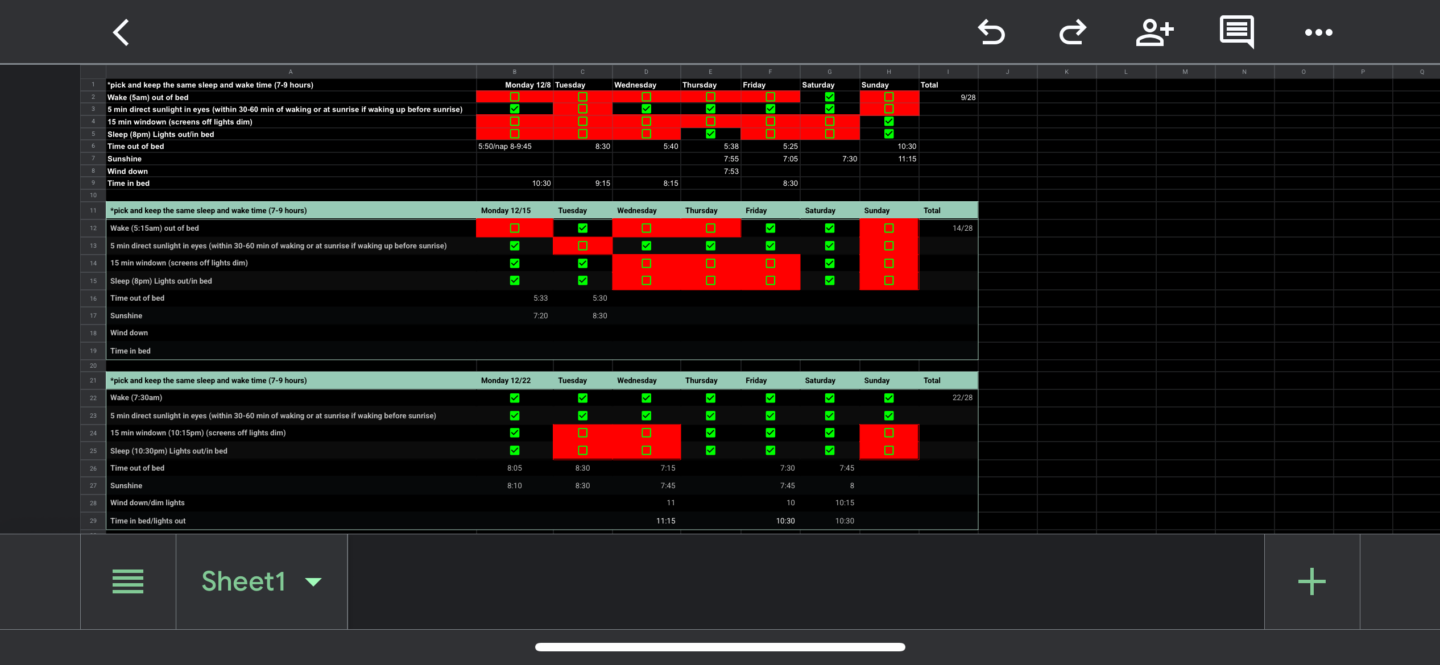Check Sunday Sleep (10:30pm) checkbox in third week
The image size is (1440, 665).
(888, 451)
